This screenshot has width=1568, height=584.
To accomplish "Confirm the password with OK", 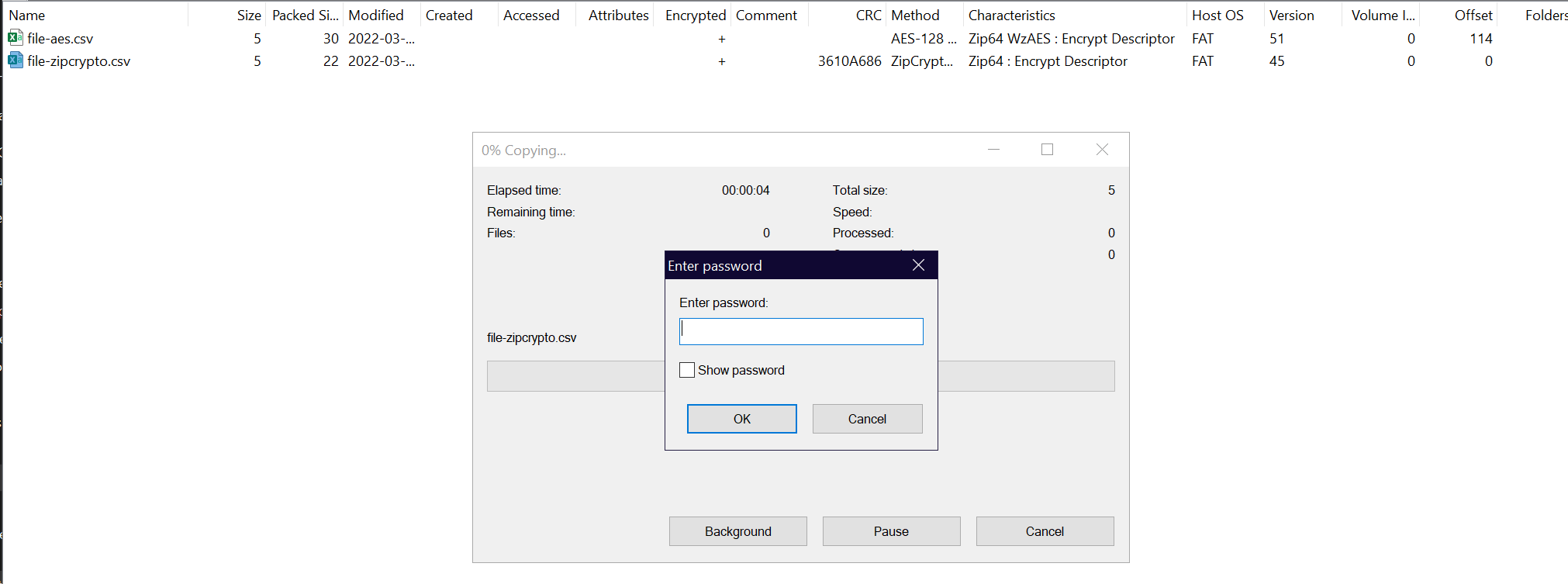I will [x=741, y=419].
